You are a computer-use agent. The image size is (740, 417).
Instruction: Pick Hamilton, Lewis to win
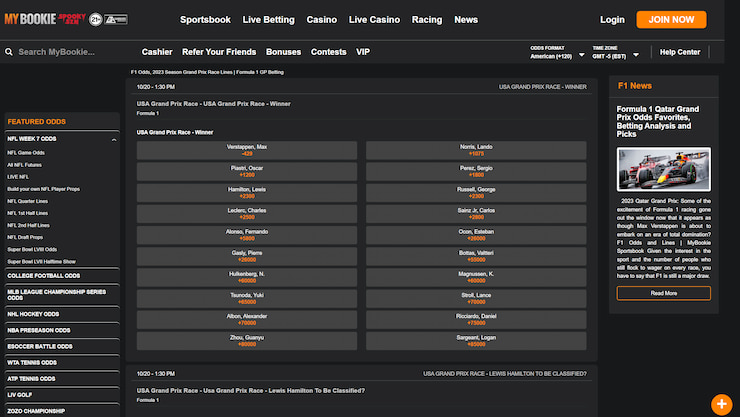pyautogui.click(x=247, y=192)
